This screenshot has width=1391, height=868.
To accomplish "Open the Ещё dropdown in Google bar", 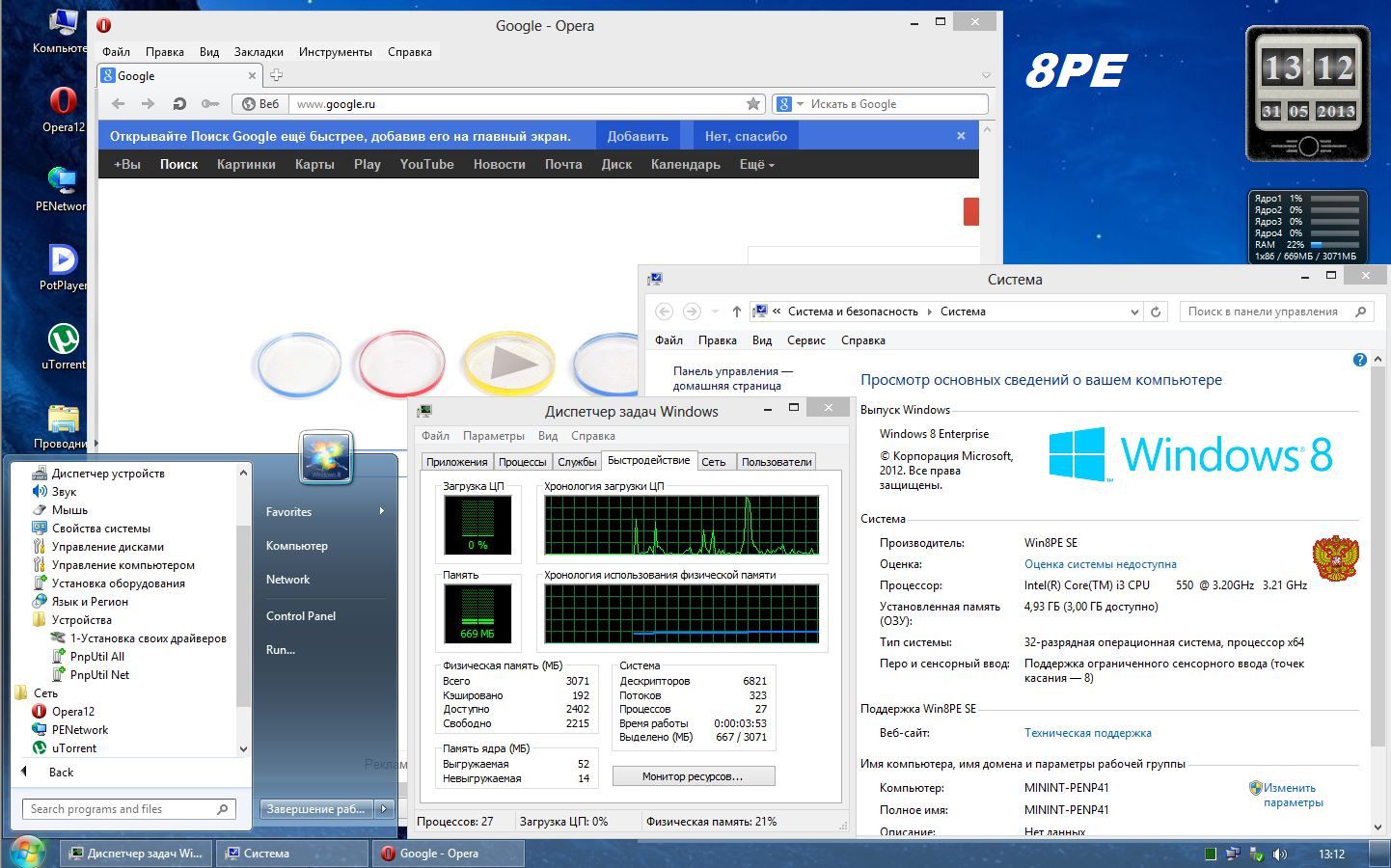I will coord(756,164).
